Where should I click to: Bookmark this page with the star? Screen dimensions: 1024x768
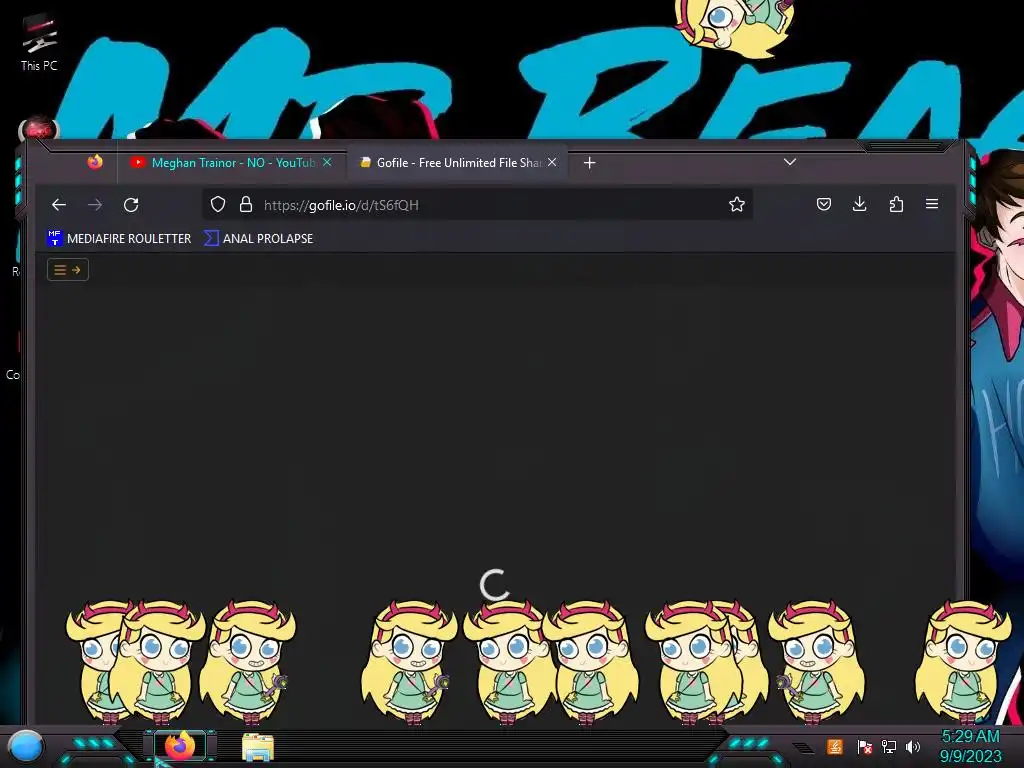click(737, 204)
